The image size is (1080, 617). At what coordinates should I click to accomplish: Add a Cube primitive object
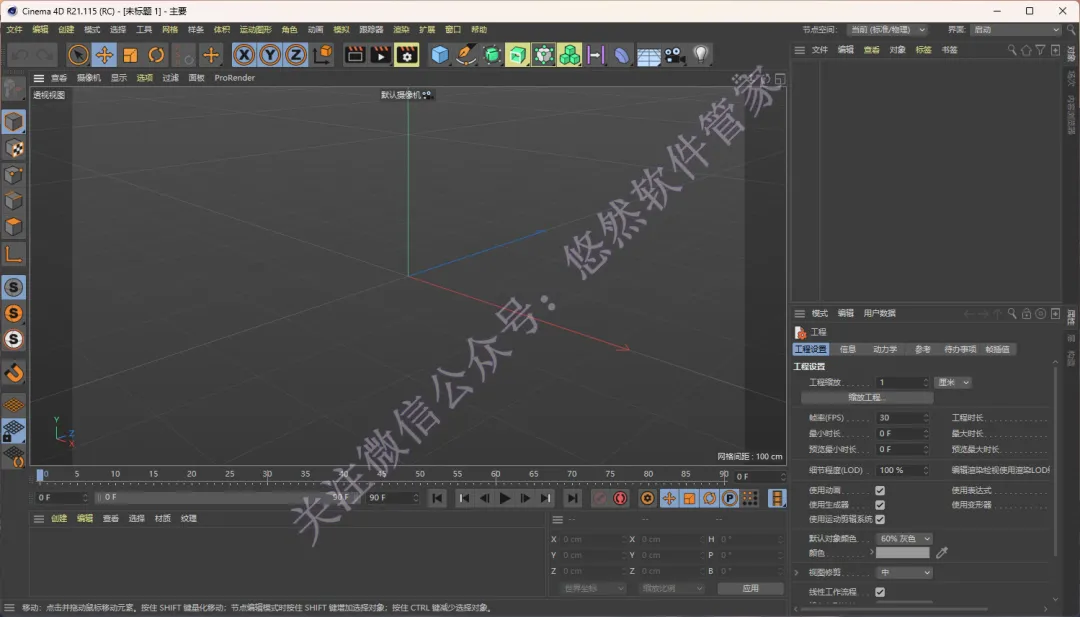(x=439, y=55)
